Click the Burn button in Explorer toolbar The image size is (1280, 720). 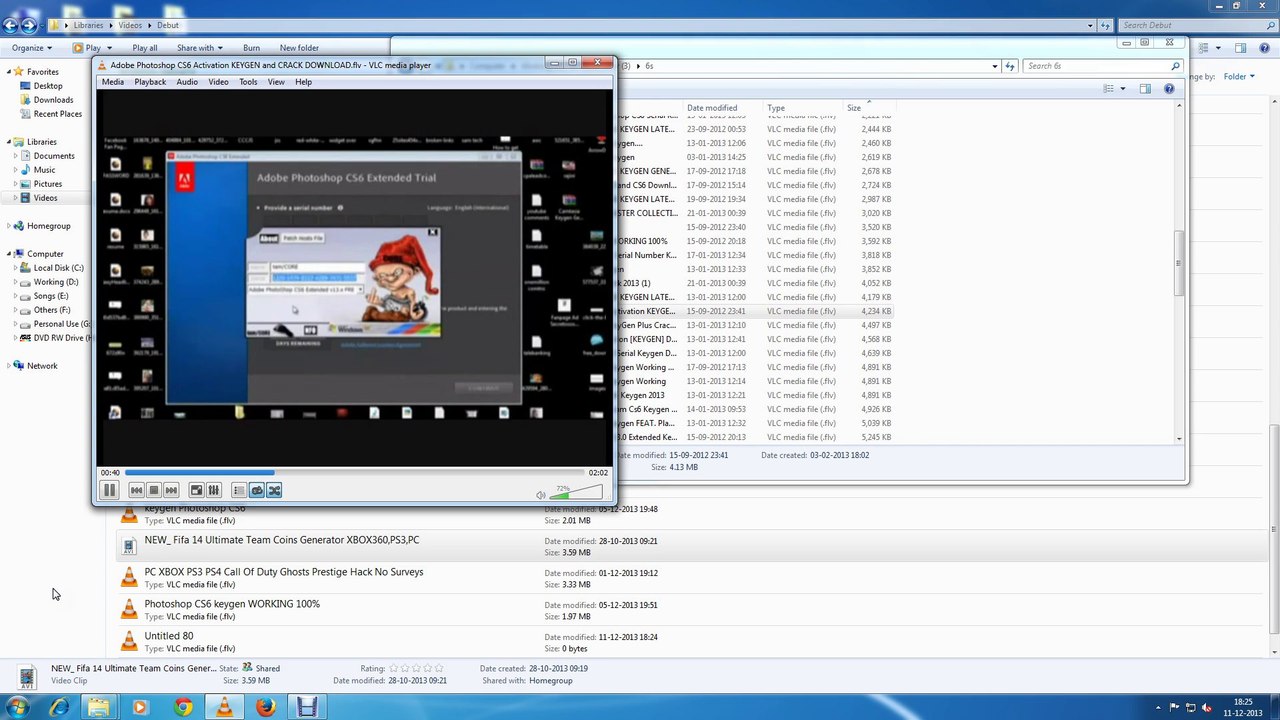[x=251, y=48]
